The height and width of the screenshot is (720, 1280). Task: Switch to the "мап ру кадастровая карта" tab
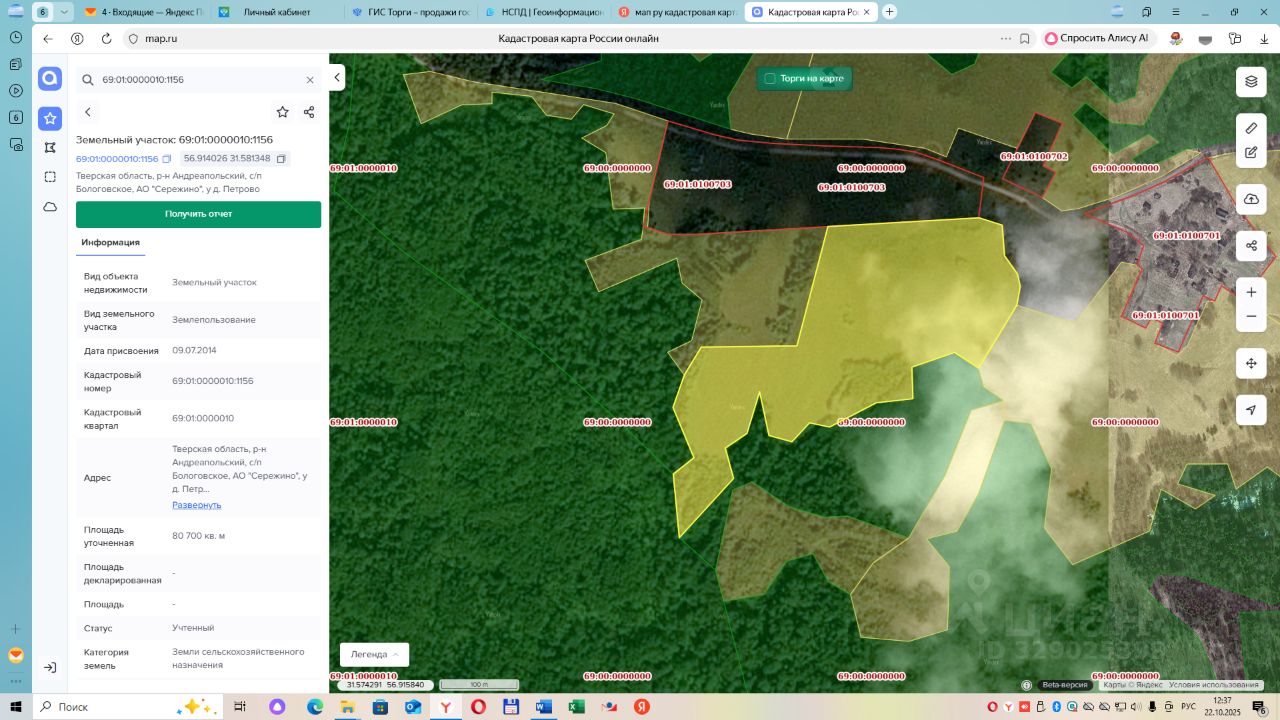(x=676, y=12)
